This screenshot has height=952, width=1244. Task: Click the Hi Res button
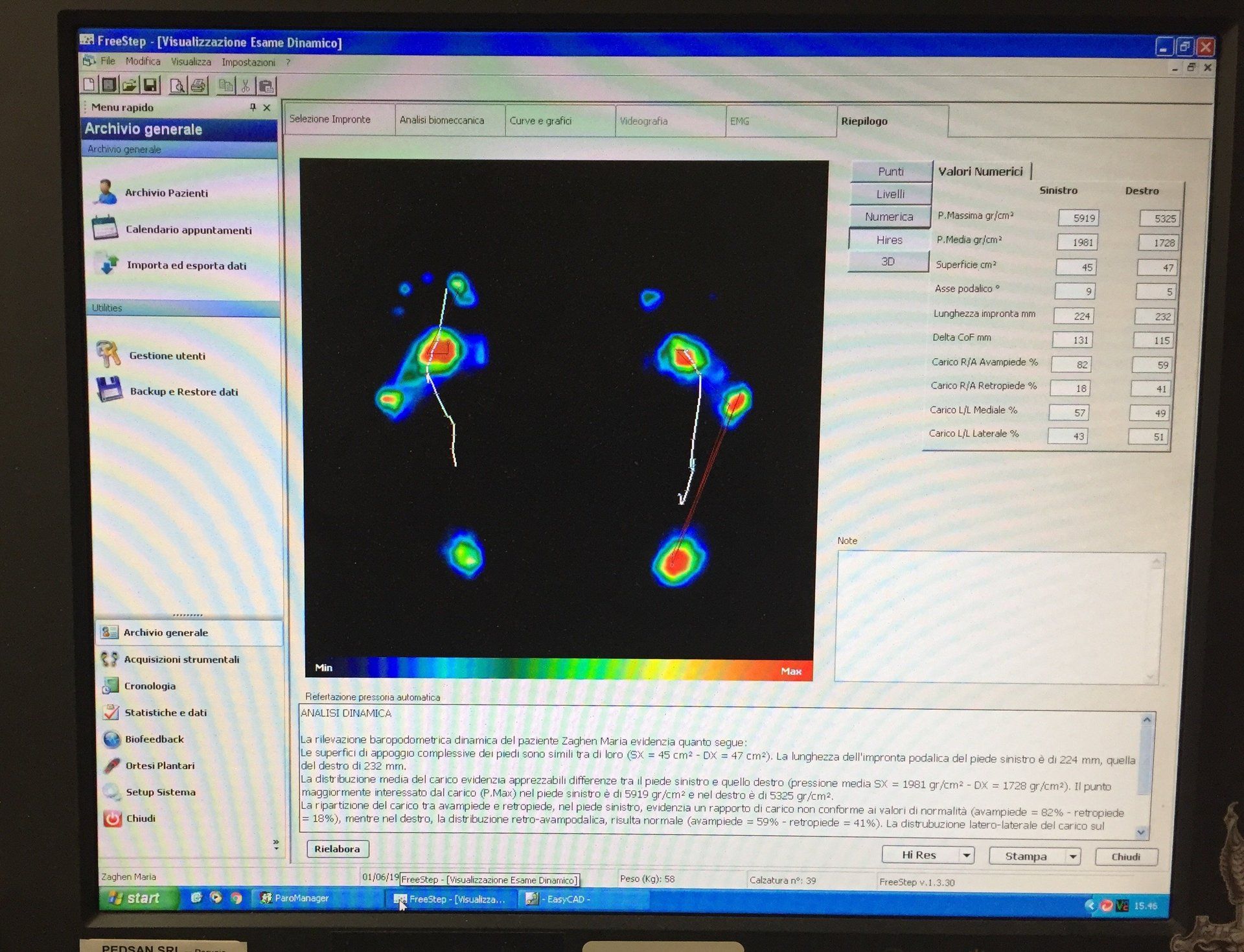919,855
